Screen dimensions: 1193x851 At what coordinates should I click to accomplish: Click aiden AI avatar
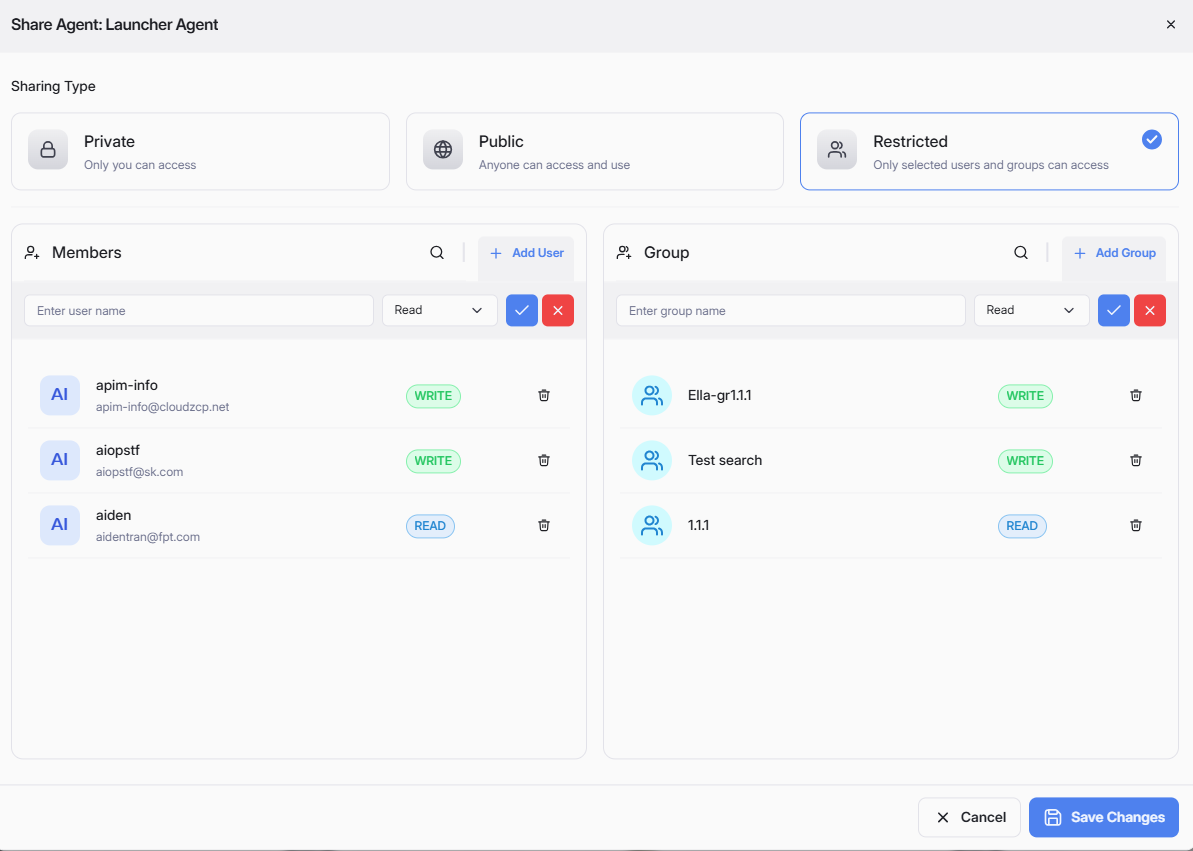pos(60,525)
